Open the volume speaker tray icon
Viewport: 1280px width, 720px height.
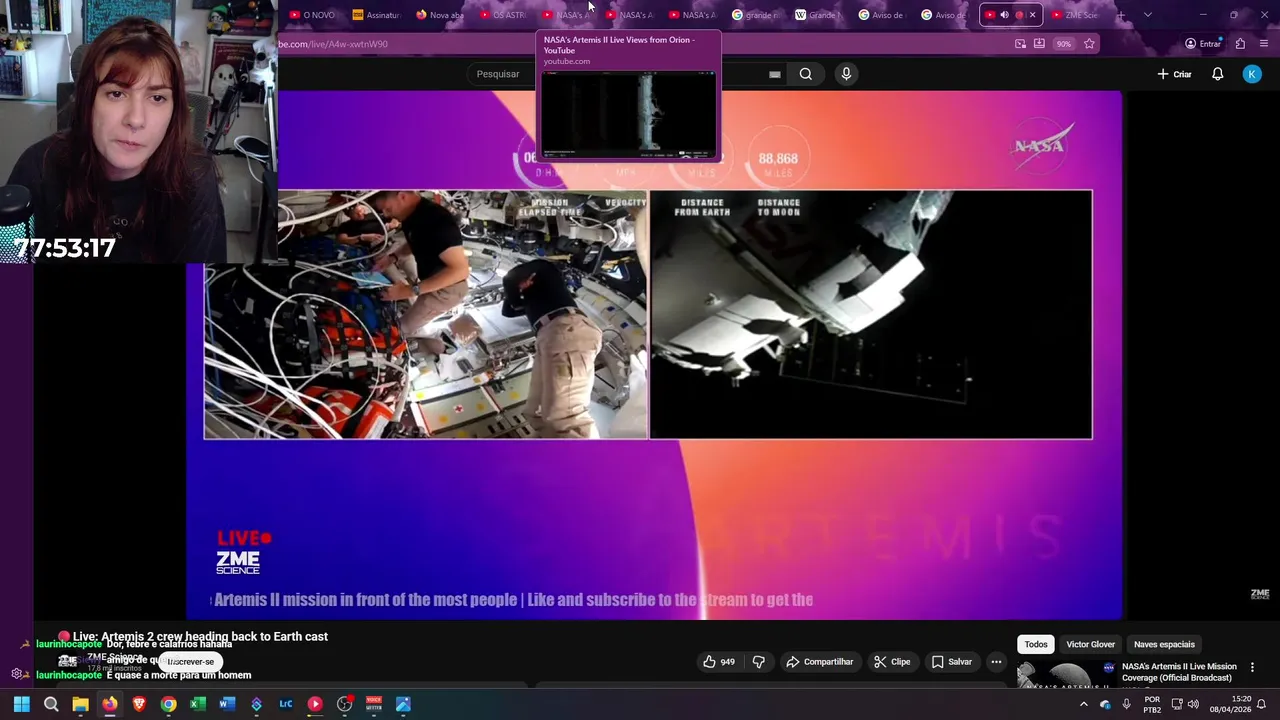pyautogui.click(x=1193, y=704)
